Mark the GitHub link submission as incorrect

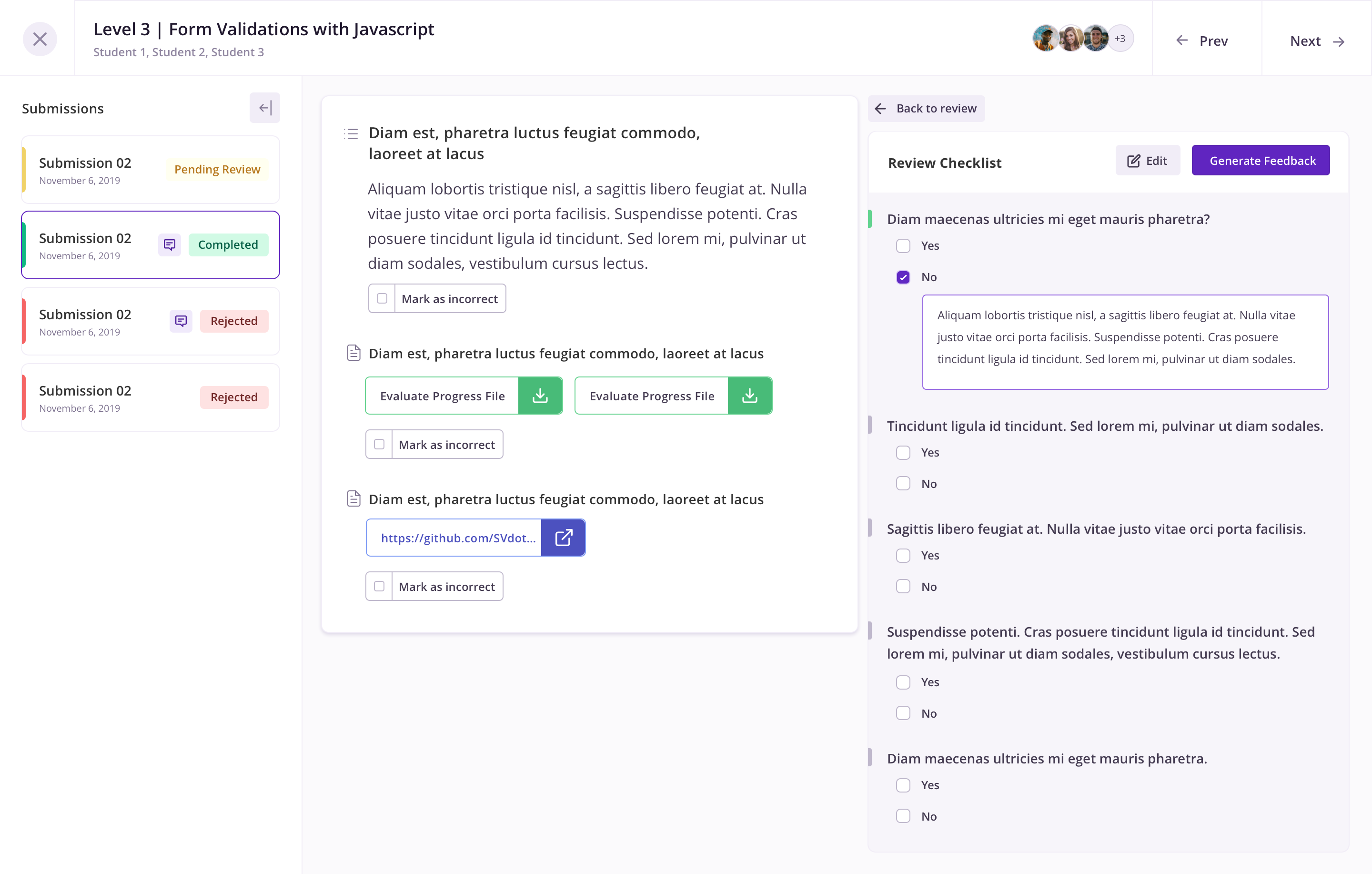(x=379, y=586)
